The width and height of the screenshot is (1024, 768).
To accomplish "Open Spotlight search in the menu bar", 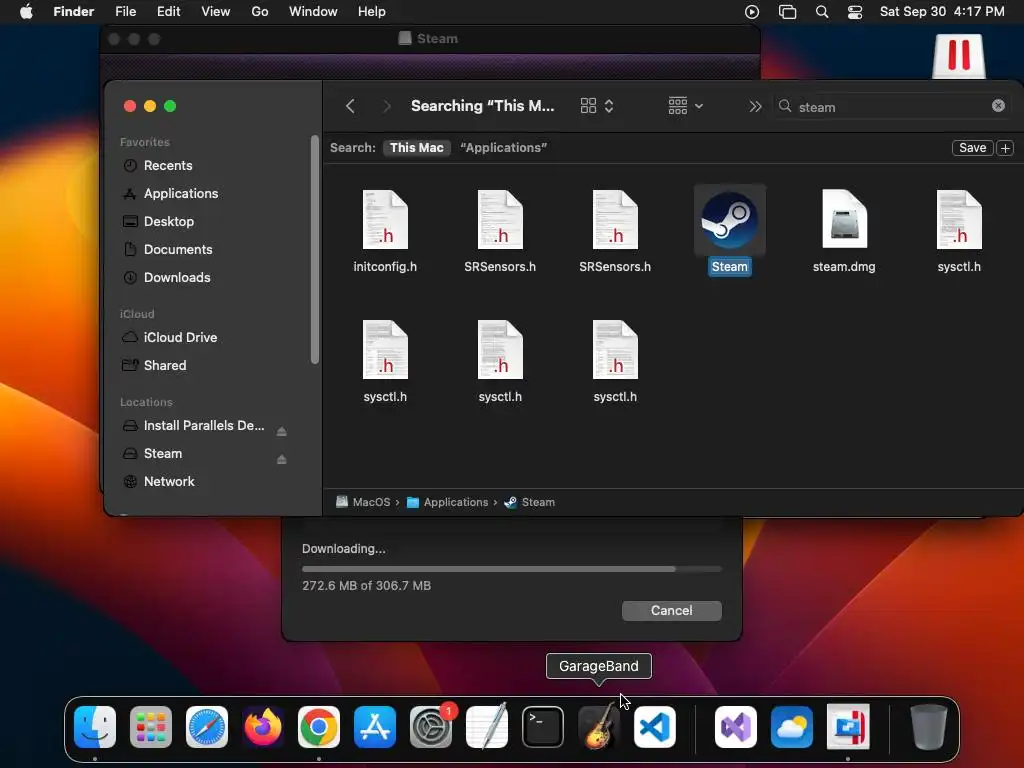I will point(822,12).
